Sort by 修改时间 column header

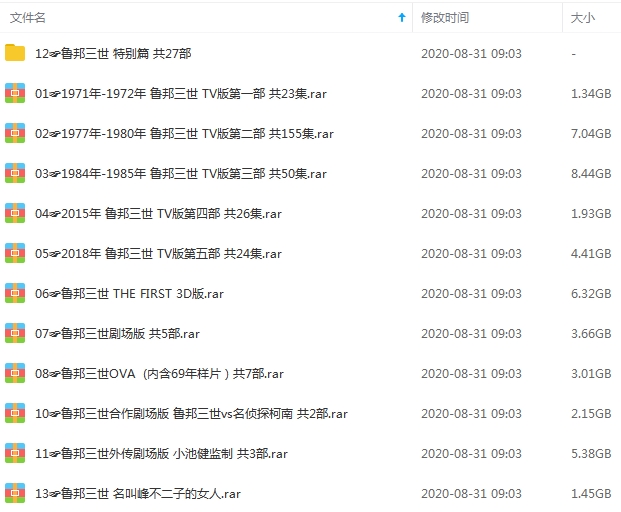(445, 17)
